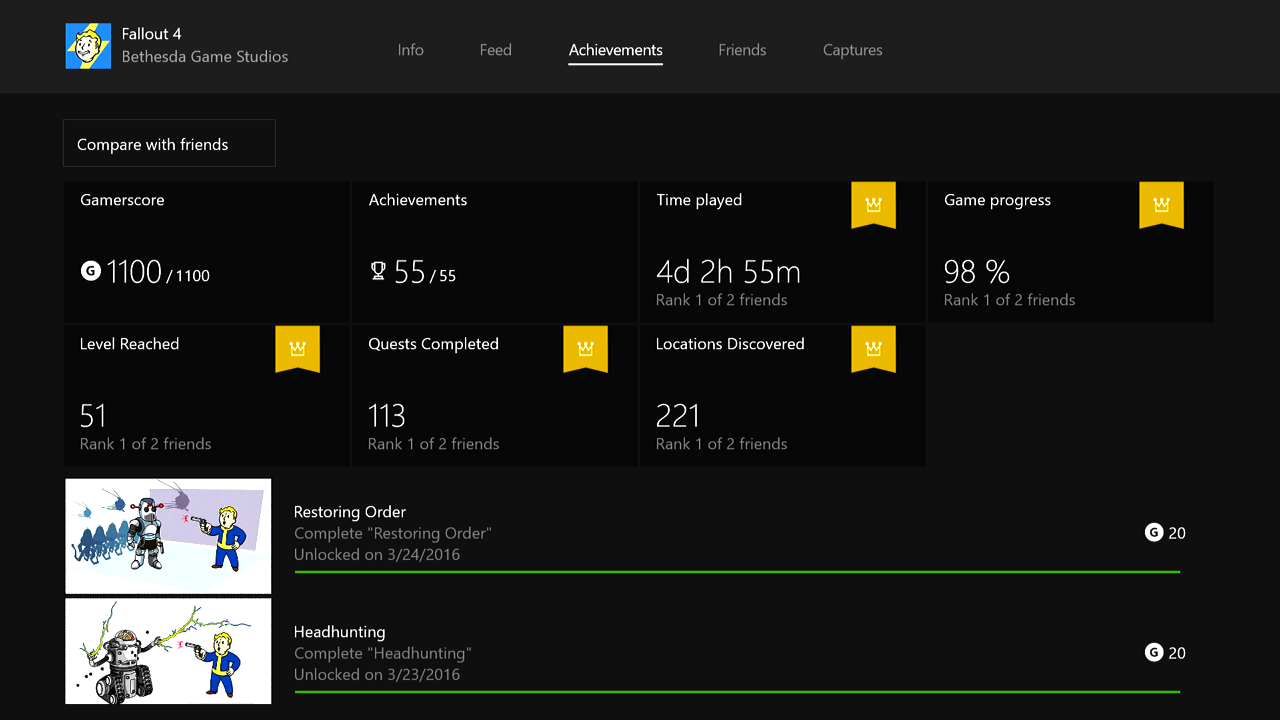Open the Level Reached stat tile

coord(207,396)
